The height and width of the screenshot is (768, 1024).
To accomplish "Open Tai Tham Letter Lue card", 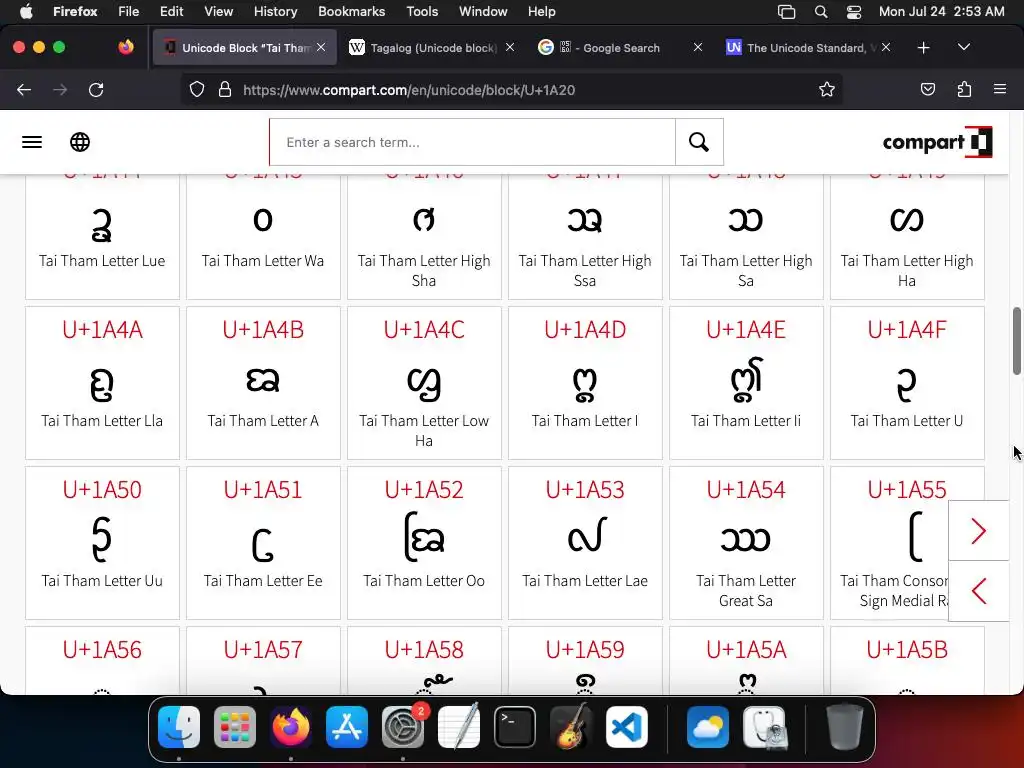I will [x=103, y=236].
